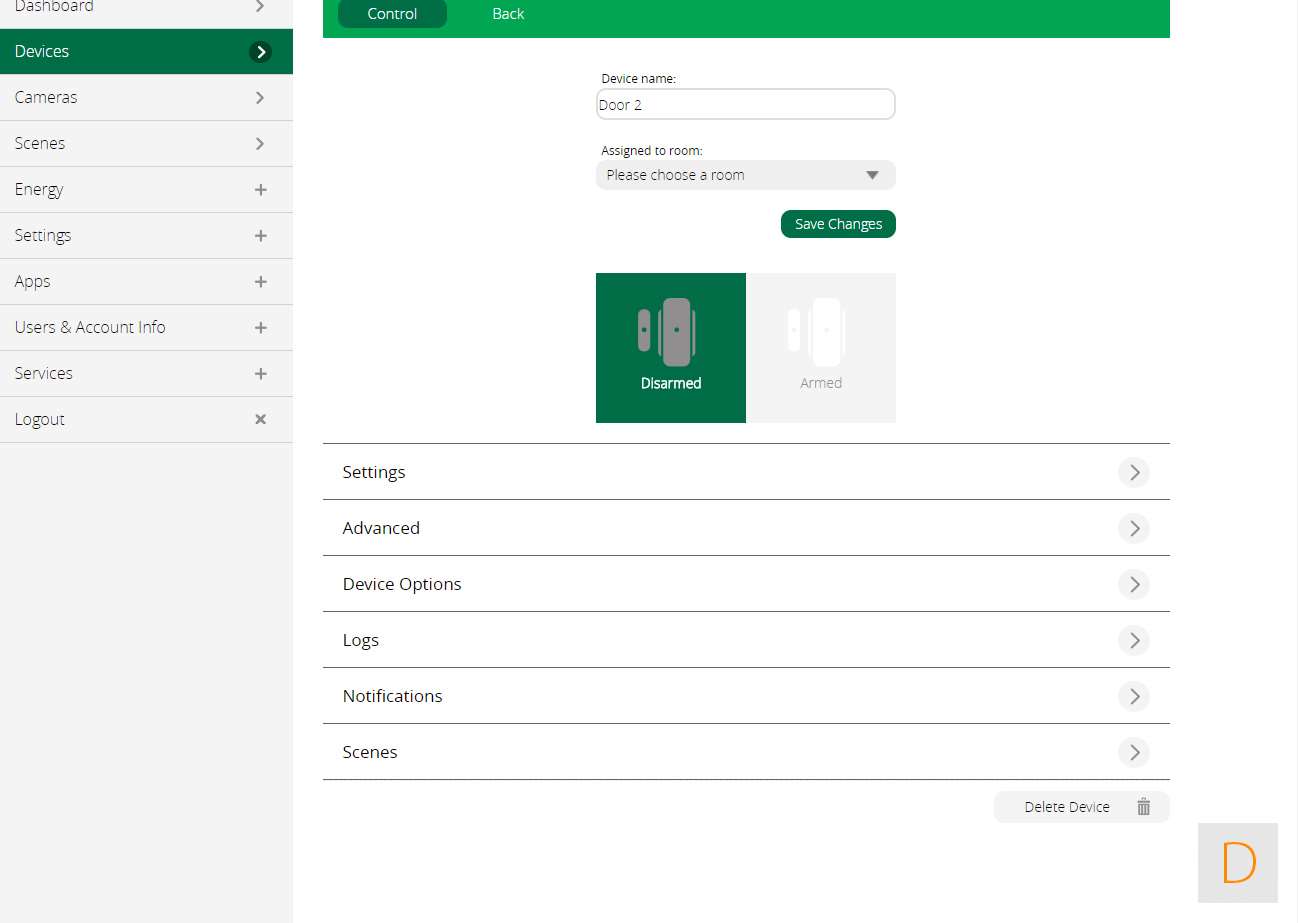Set door sensor to Armed

tap(821, 348)
